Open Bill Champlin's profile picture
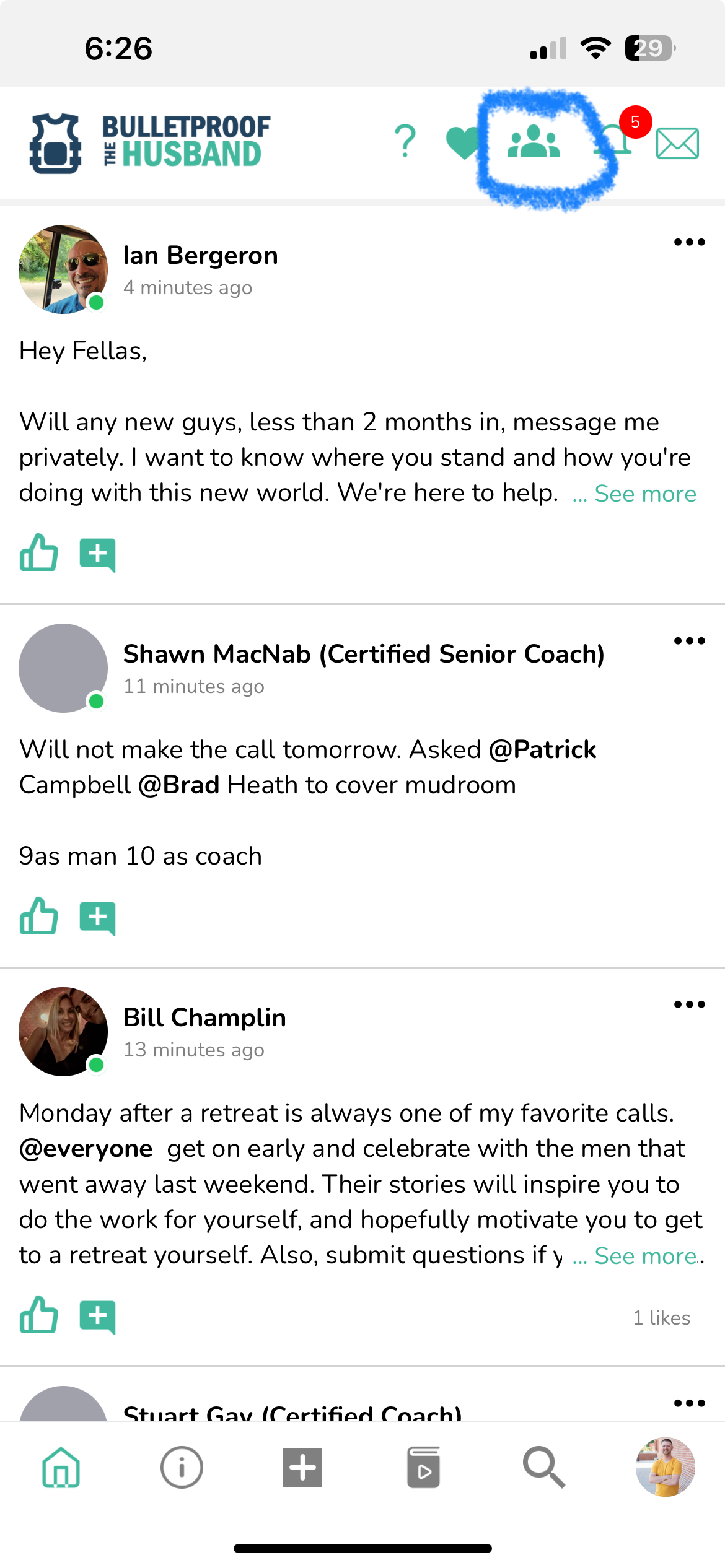Screen dimensions: 725x1568 [x=63, y=1032]
